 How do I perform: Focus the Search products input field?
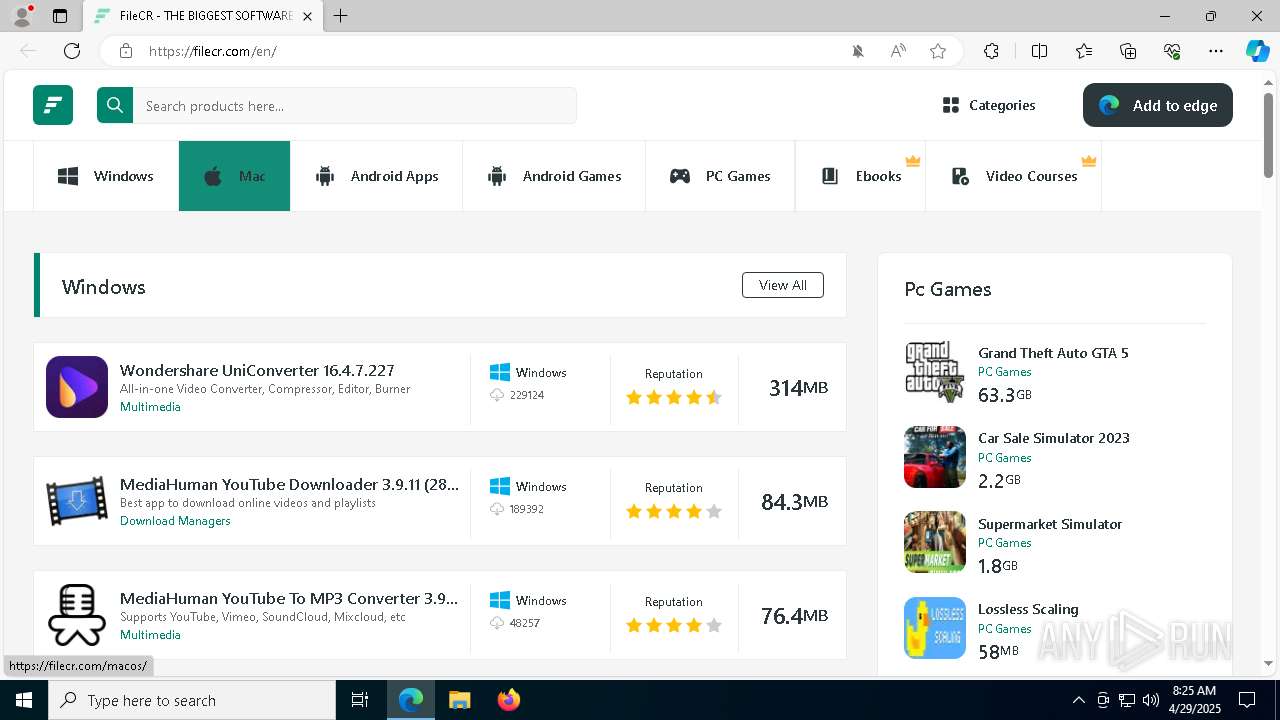pos(355,105)
